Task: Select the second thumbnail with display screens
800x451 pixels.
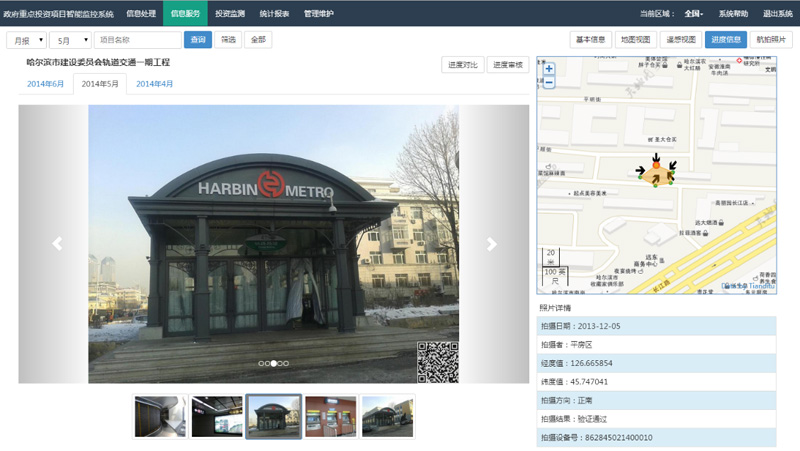Action: (217, 416)
